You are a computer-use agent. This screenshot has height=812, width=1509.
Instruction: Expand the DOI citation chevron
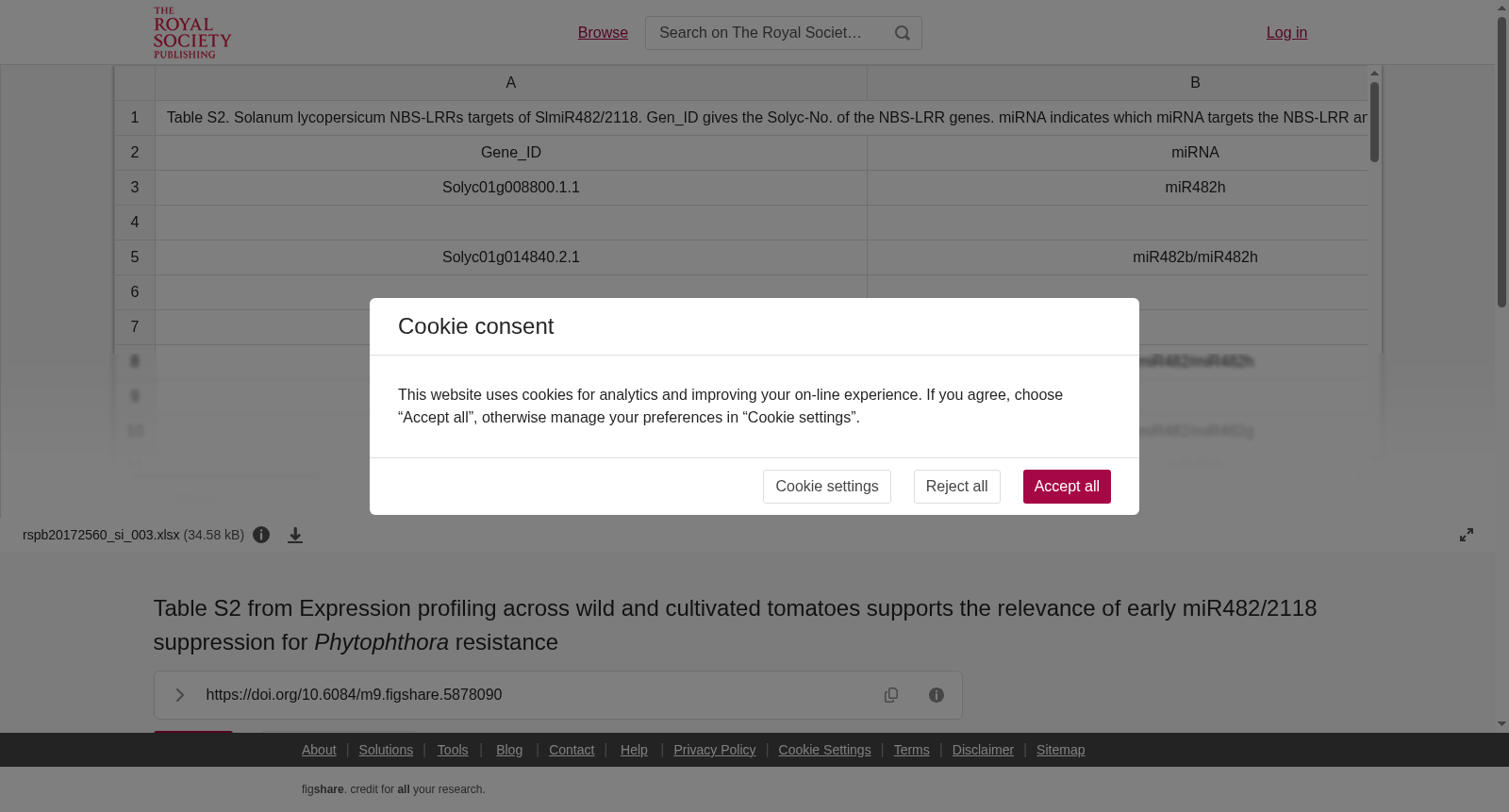tap(179, 695)
